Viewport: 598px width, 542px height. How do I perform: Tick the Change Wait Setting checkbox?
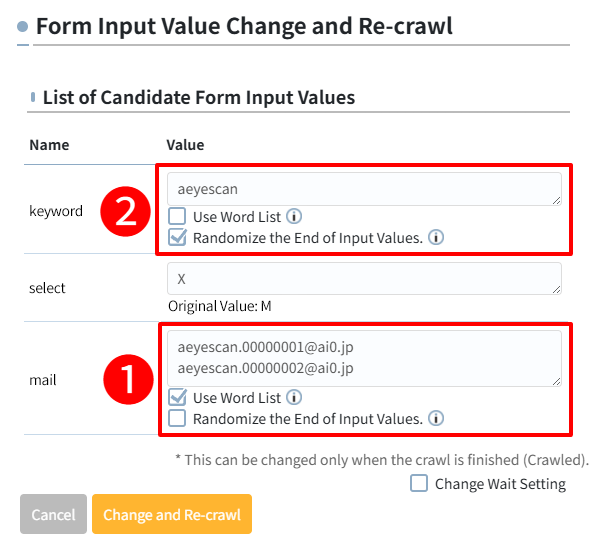coord(419,483)
